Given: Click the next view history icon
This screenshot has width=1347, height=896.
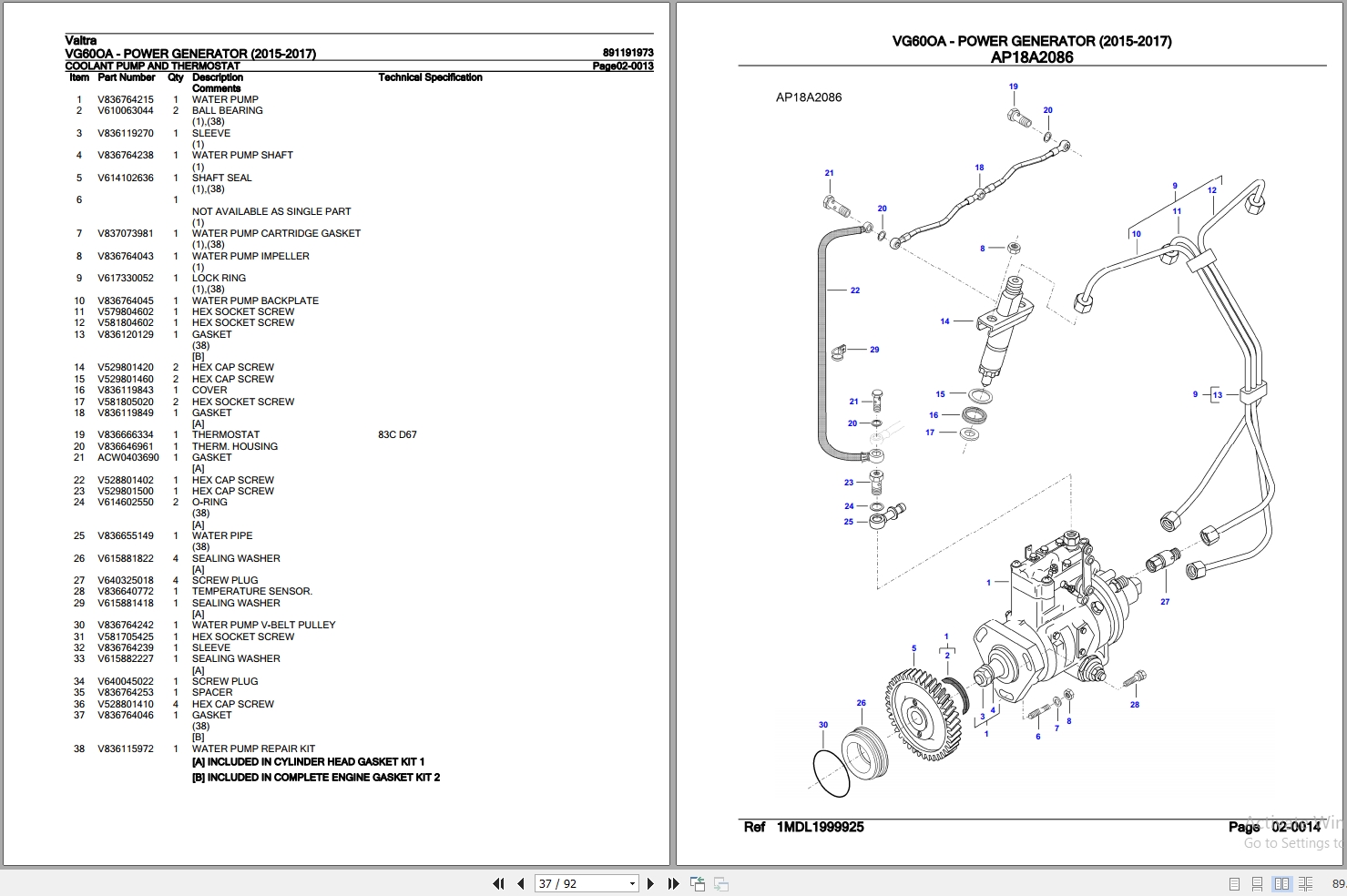Looking at the screenshot, I should (x=719, y=883).
